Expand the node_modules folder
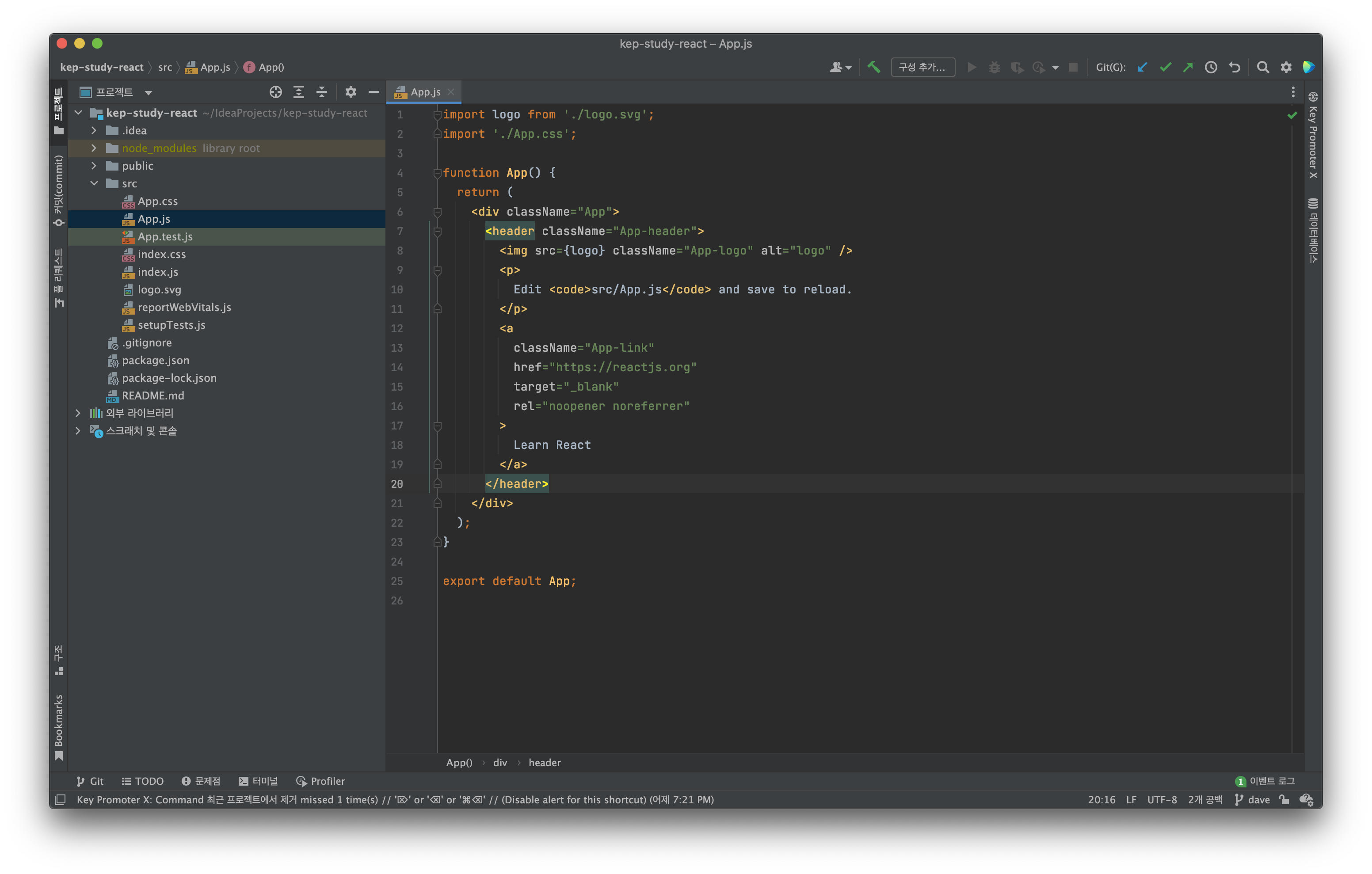This screenshot has width=1372, height=874. [x=94, y=148]
